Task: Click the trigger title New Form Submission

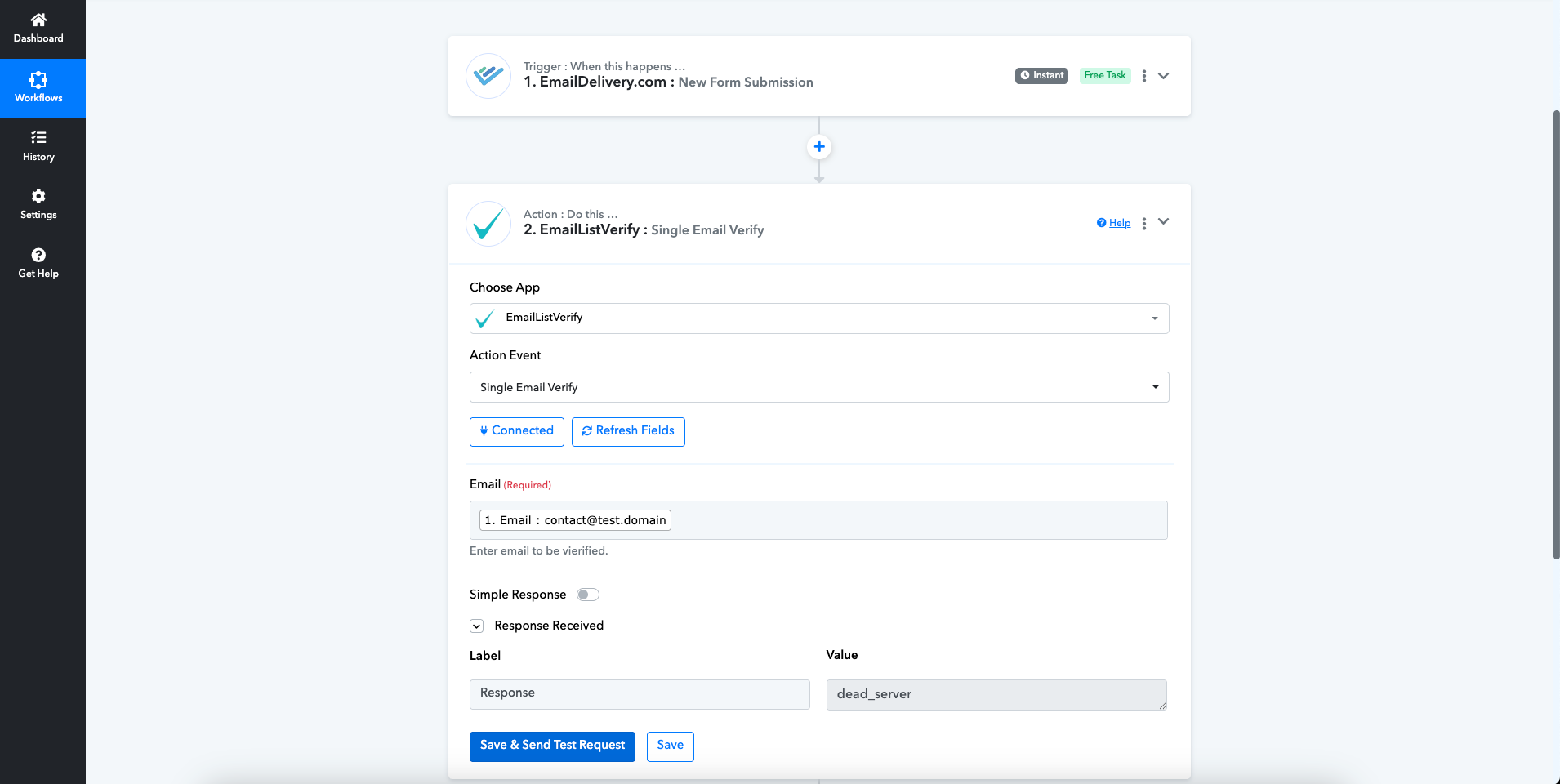Action: click(746, 82)
